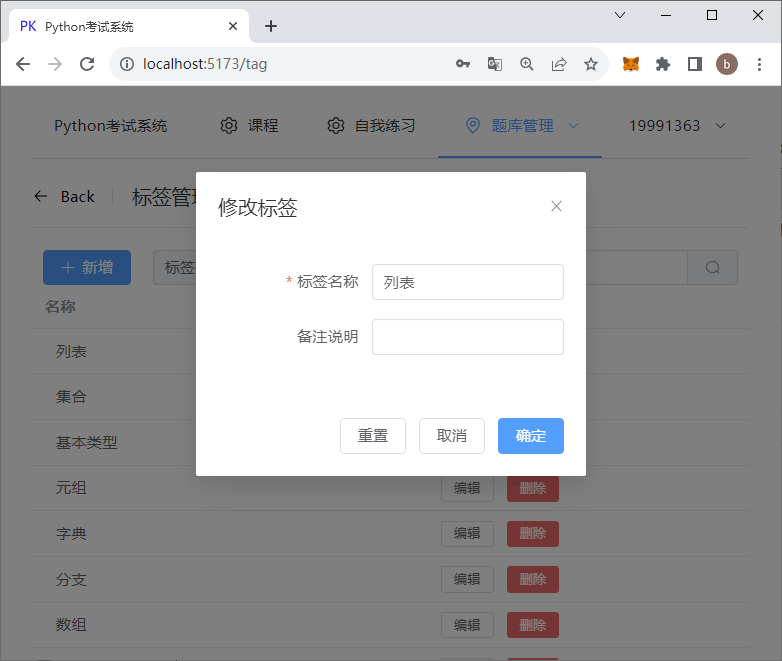Open the tab search chevron
782x661 pixels.
(x=620, y=15)
